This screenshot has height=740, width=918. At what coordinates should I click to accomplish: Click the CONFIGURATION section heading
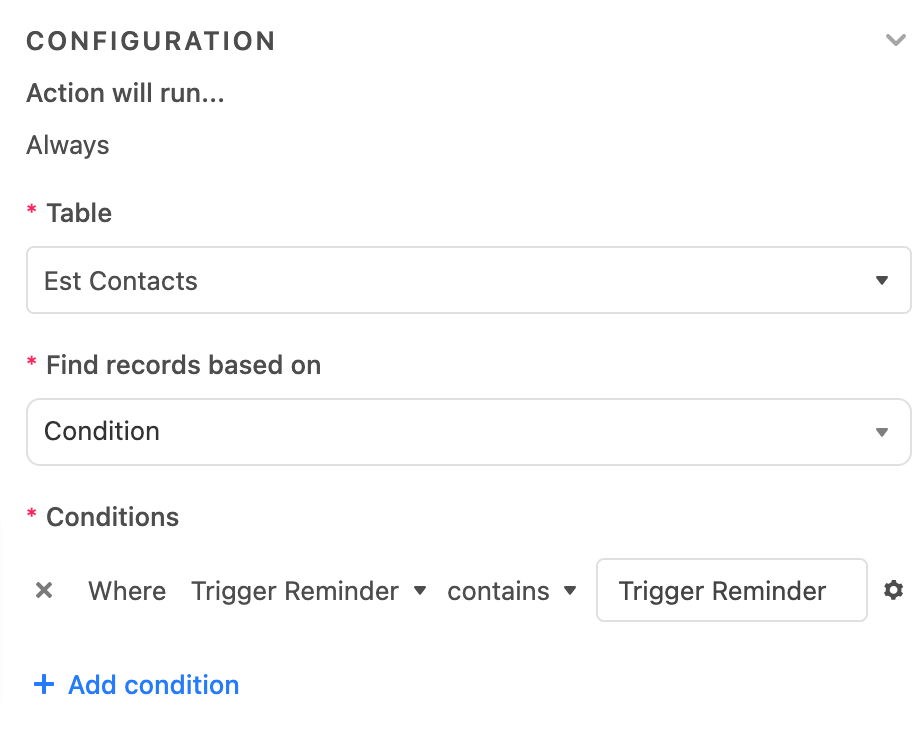pos(151,41)
